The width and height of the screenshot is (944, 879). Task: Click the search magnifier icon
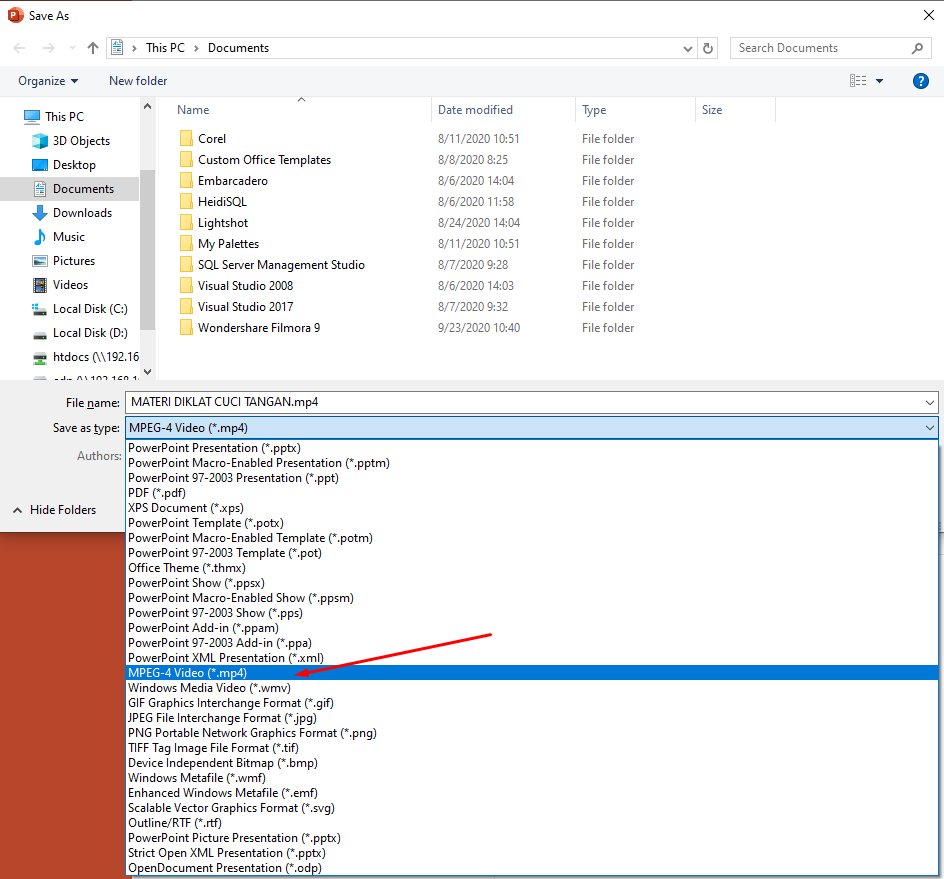click(917, 48)
